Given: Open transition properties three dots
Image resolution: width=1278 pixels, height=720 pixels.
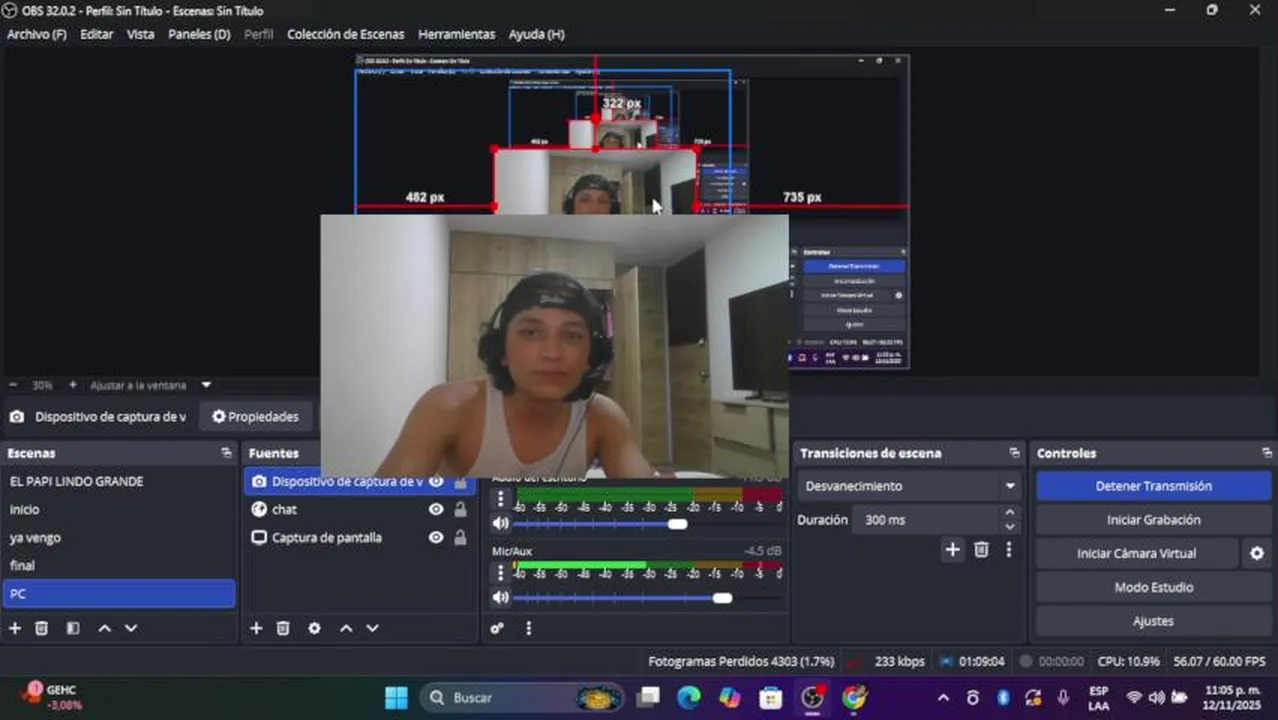Looking at the screenshot, I should (x=1008, y=549).
